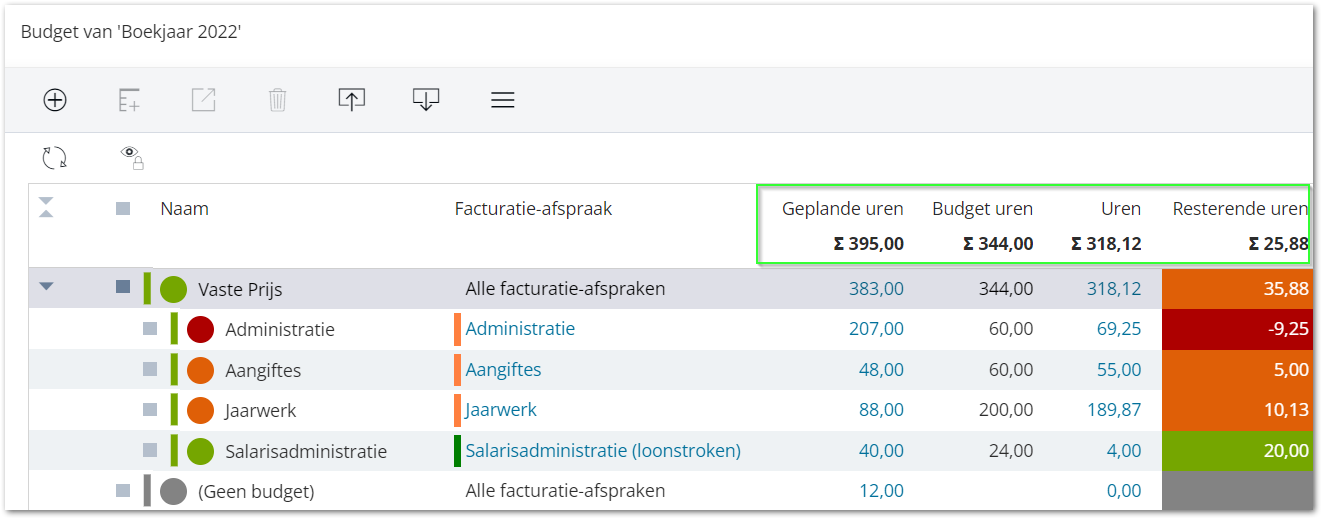Image resolution: width=1322 pixels, height=519 pixels.
Task: Tick the Jaarwerk row checkbox
Action: [x=150, y=409]
